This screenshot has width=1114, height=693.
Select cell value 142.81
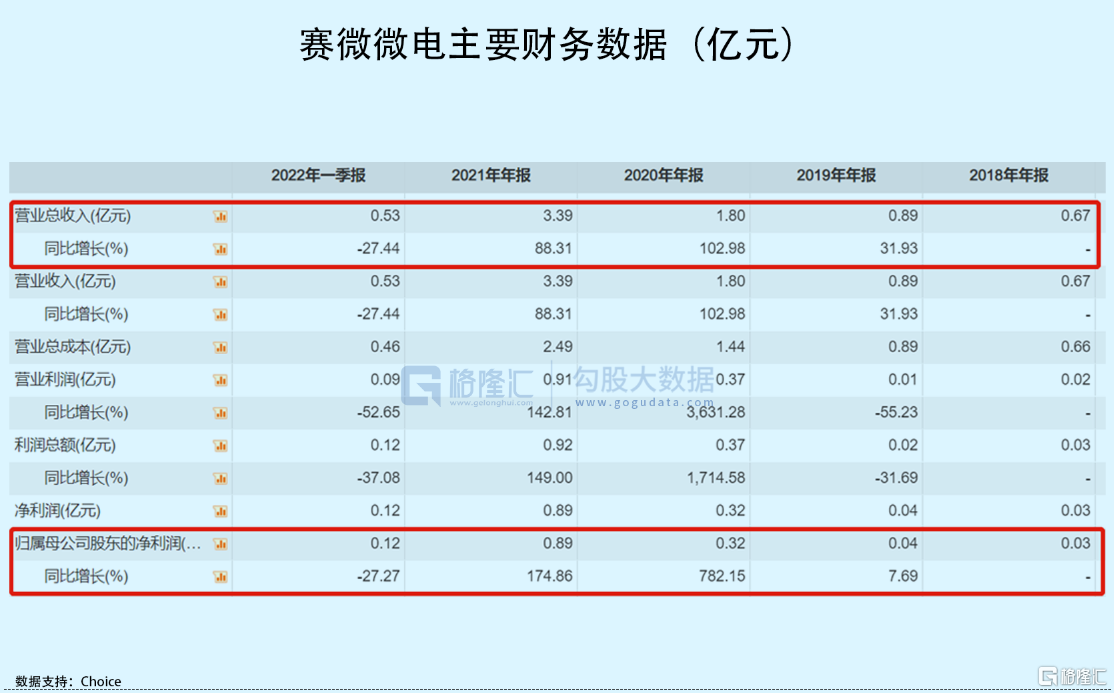549,412
